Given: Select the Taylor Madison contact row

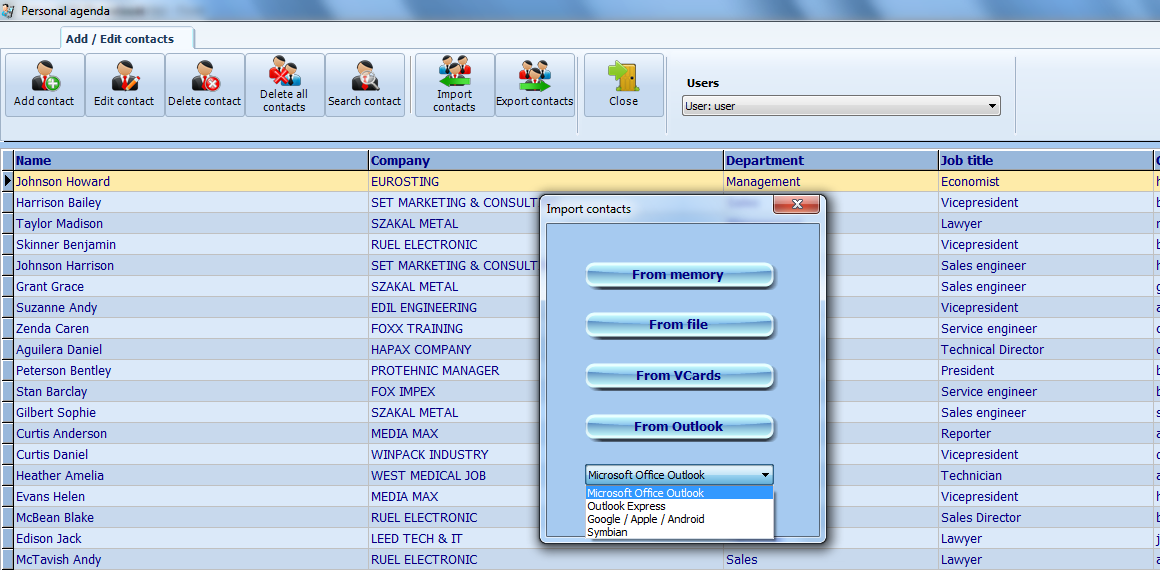Looking at the screenshot, I should (59, 224).
